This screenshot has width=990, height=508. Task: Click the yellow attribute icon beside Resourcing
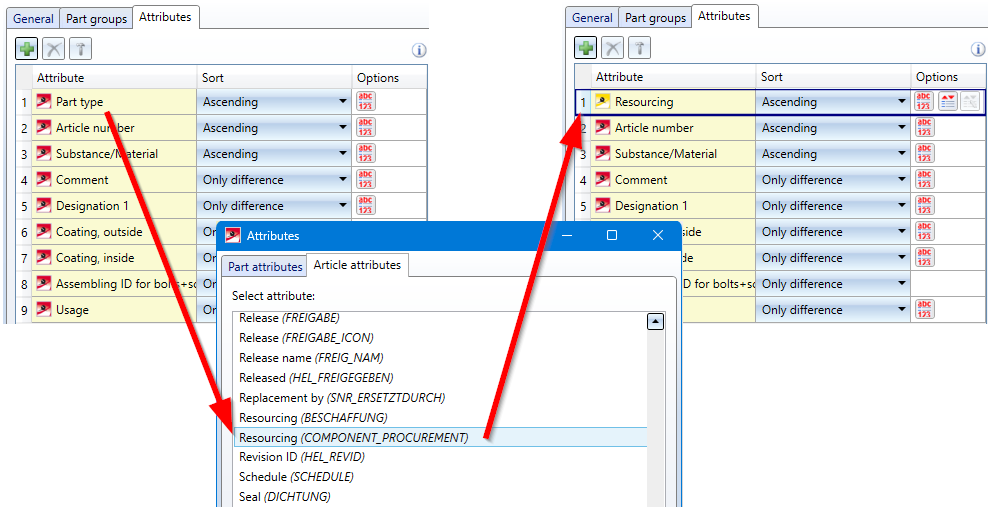(603, 102)
